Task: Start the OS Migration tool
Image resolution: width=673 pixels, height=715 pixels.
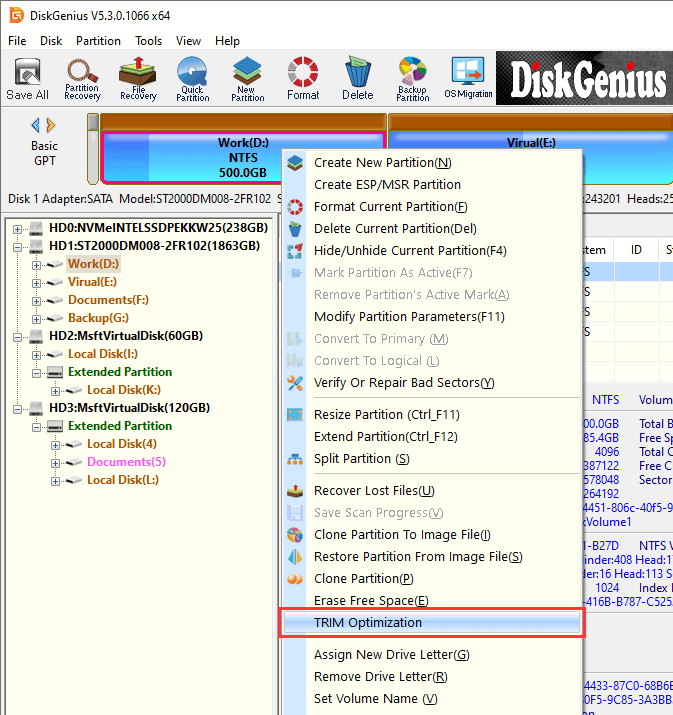Action: 468,78
